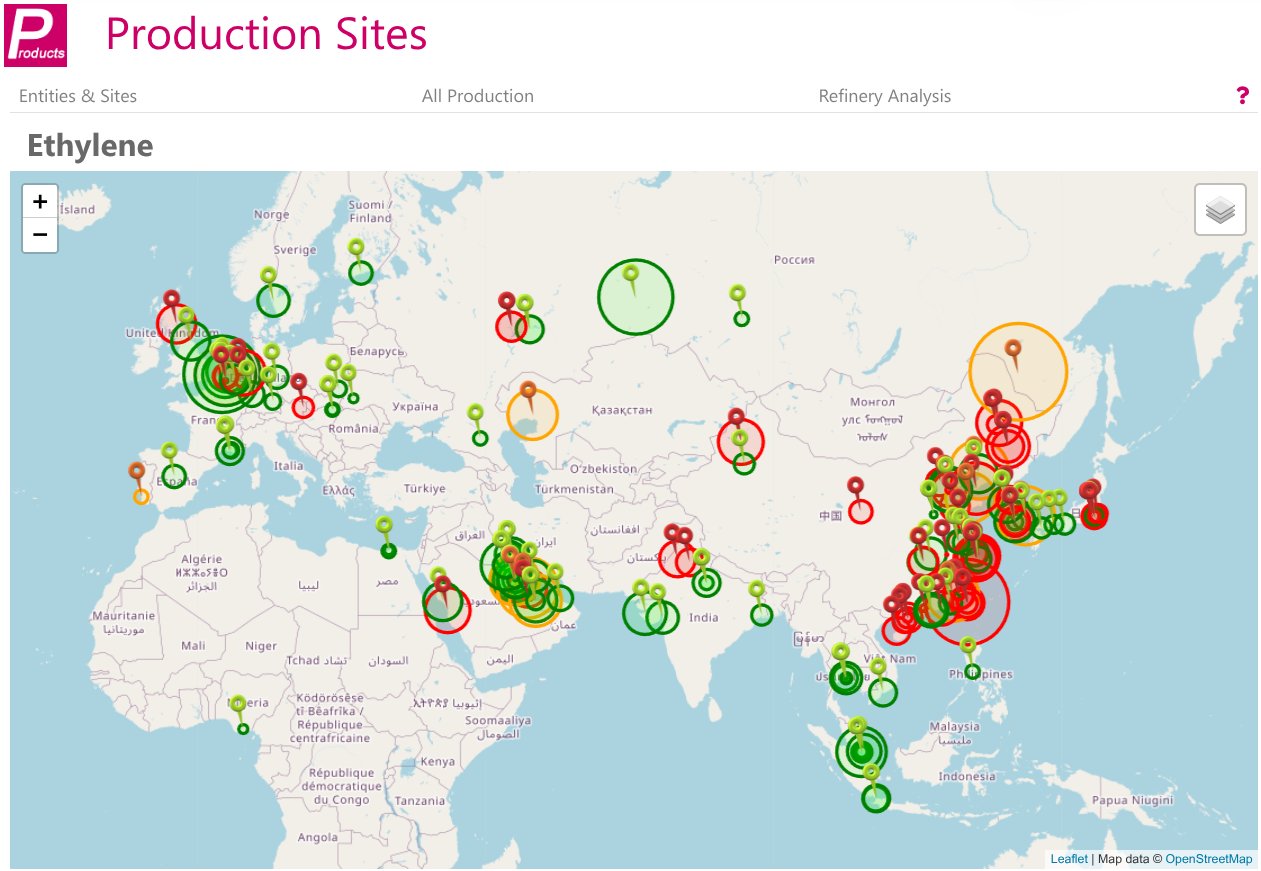
Task: Click the Products logo icon
Action: pyautogui.click(x=36, y=36)
